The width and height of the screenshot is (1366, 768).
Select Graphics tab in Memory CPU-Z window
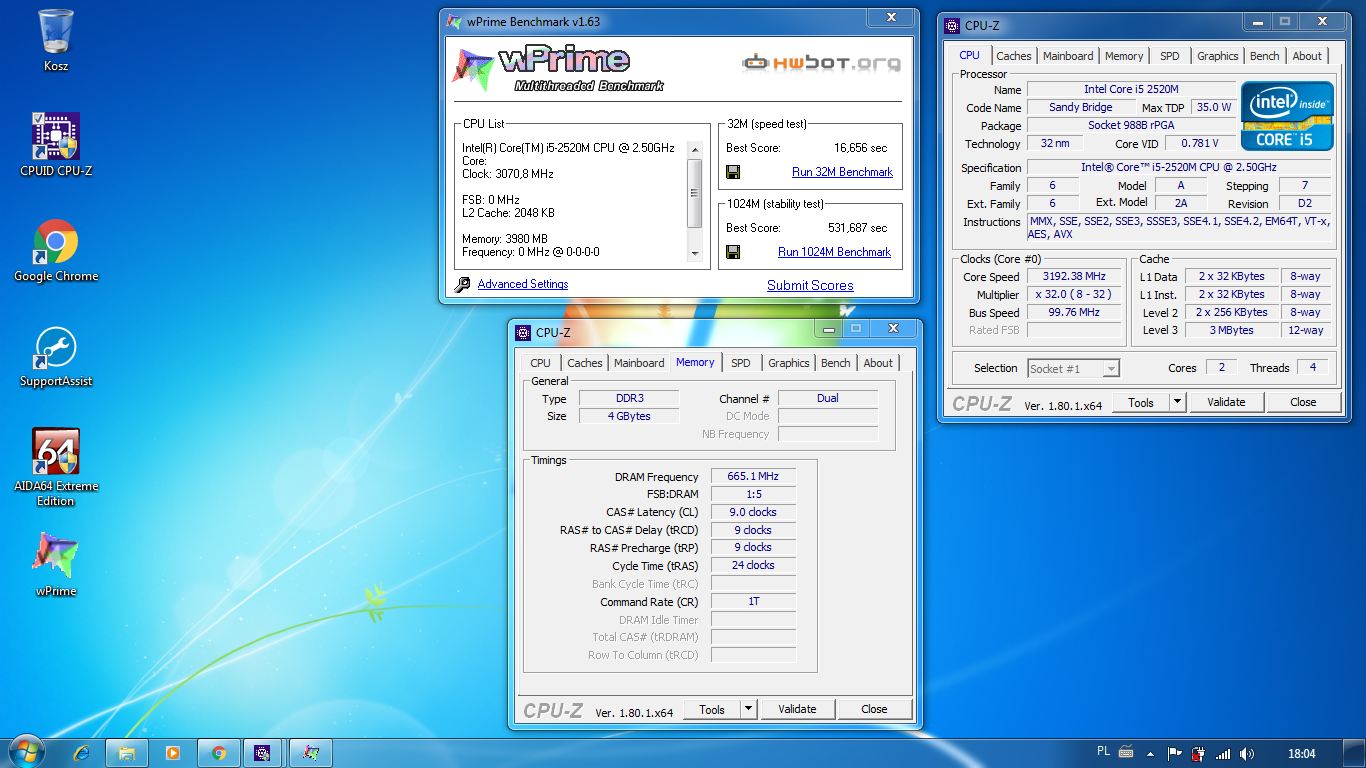click(788, 363)
